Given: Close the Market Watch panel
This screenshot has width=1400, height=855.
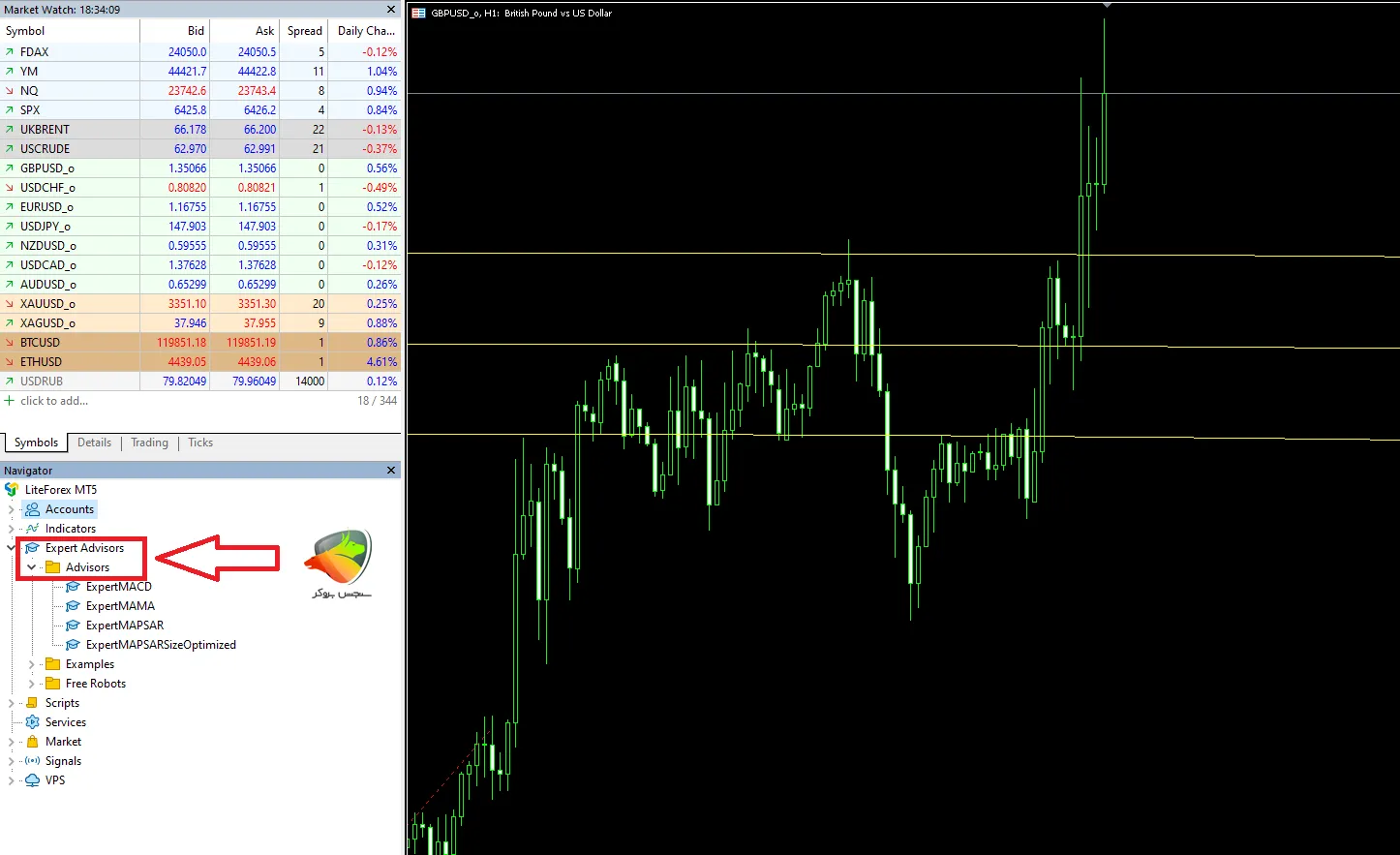Looking at the screenshot, I should point(391,10).
